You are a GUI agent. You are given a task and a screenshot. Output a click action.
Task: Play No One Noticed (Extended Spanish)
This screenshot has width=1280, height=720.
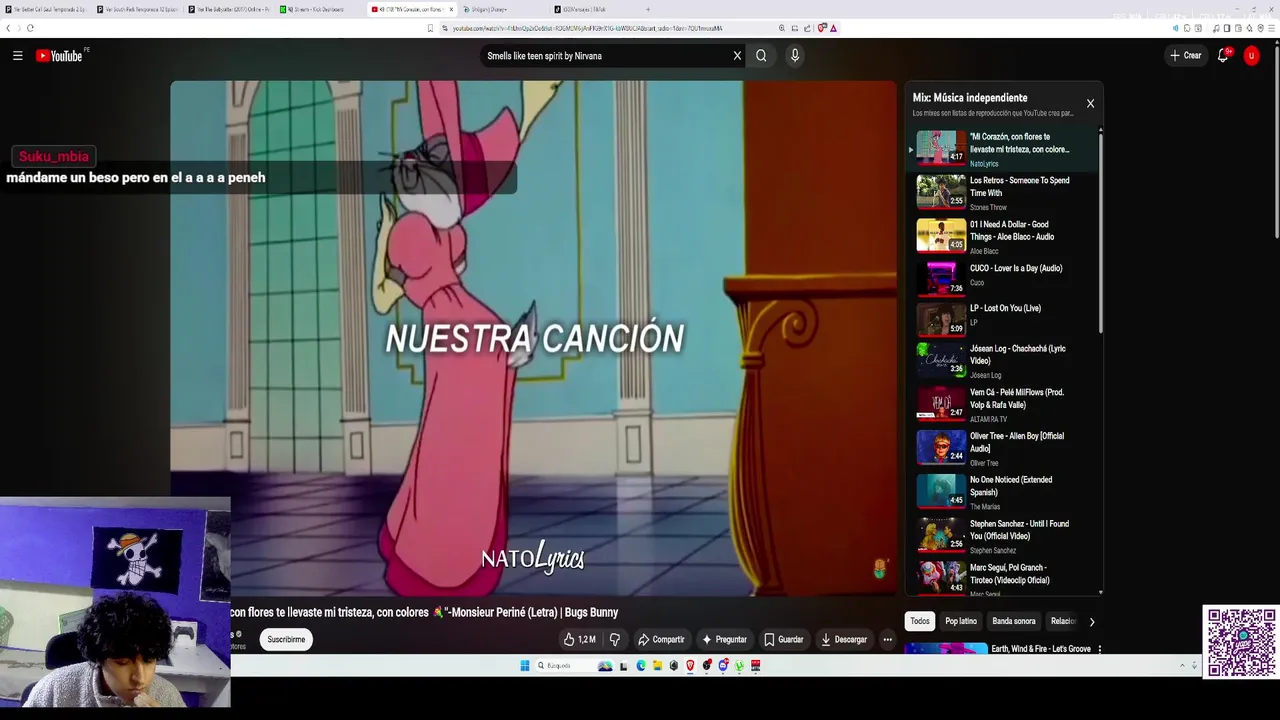coord(1006,492)
